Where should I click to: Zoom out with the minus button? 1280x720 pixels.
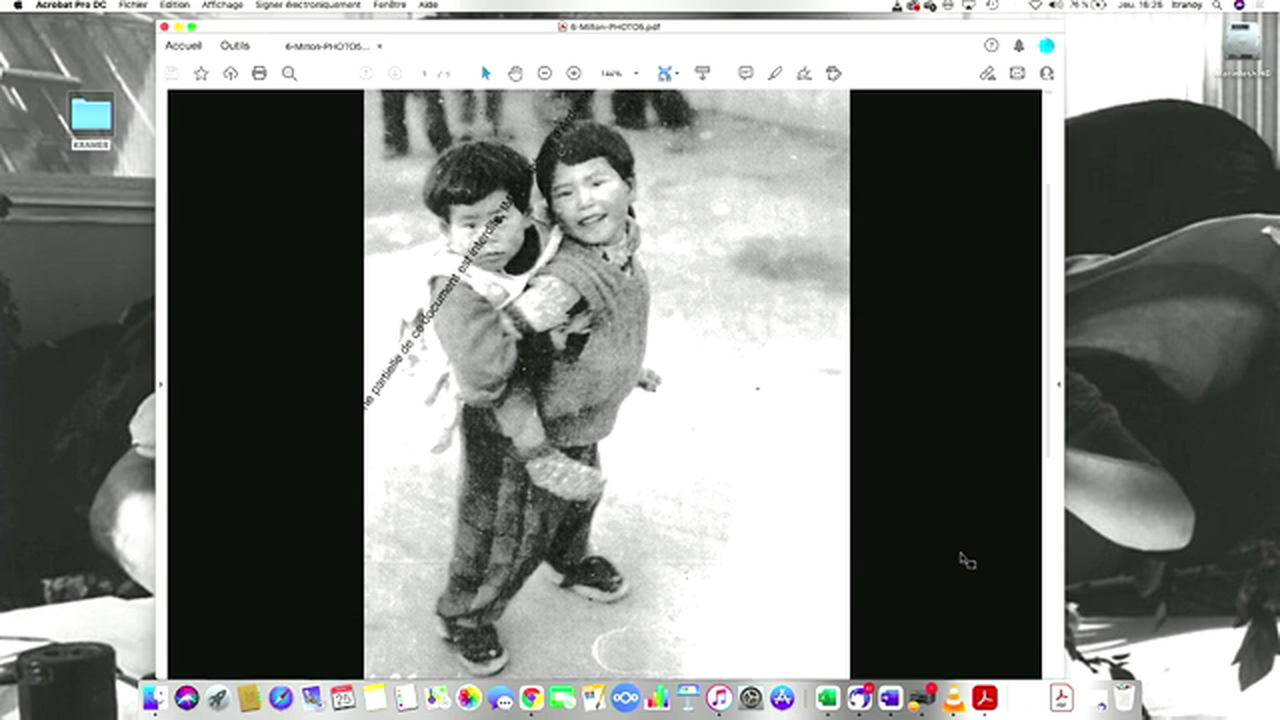(x=544, y=73)
